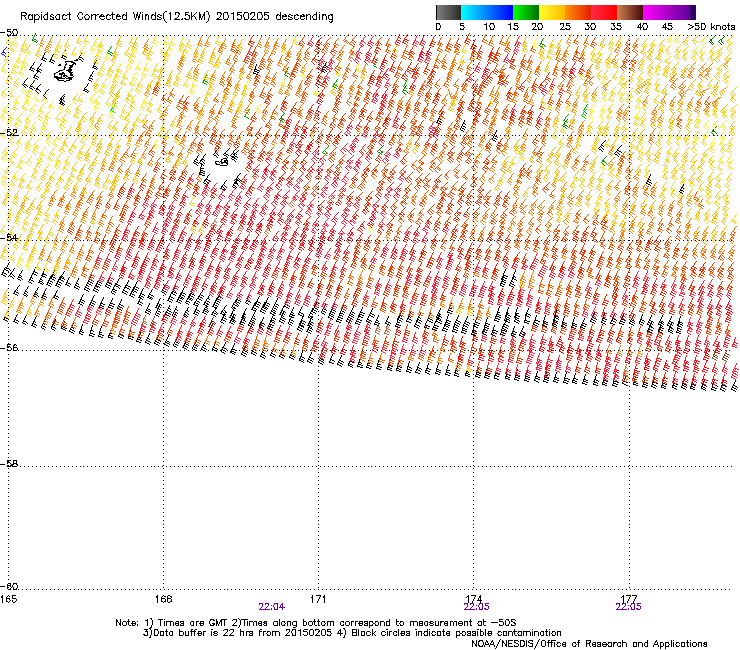The height and width of the screenshot is (650, 740).
Task: Click the red 30-35 knots legend swatch
Action: click(x=604, y=12)
